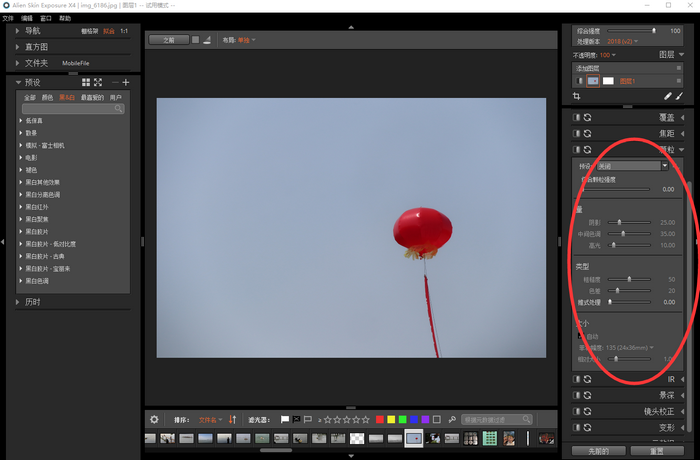The height and width of the screenshot is (460, 700).
Task: Click the presets search field
Action: click(72, 109)
